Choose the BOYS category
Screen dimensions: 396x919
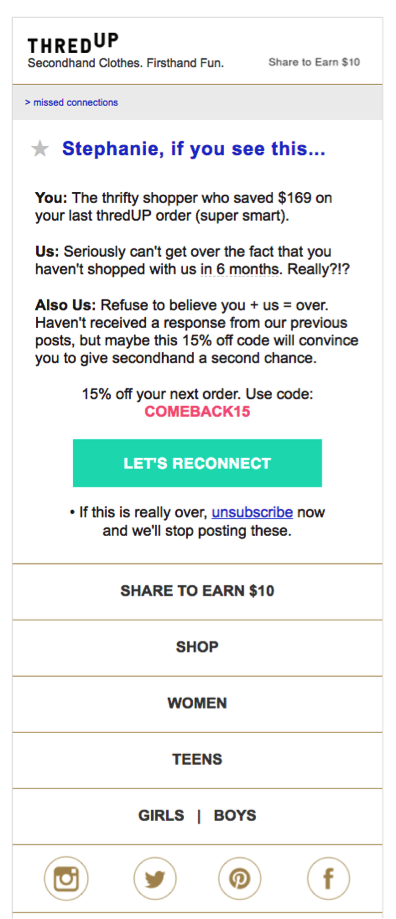235,816
